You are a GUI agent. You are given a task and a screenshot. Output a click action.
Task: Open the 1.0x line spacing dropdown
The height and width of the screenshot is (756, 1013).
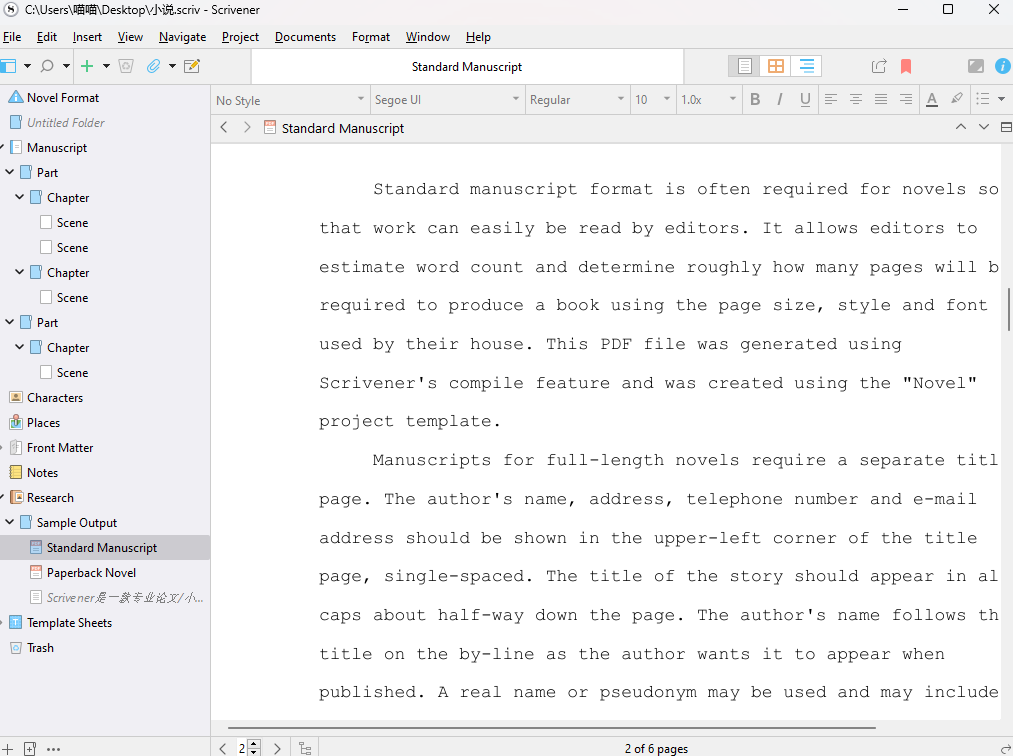click(707, 100)
